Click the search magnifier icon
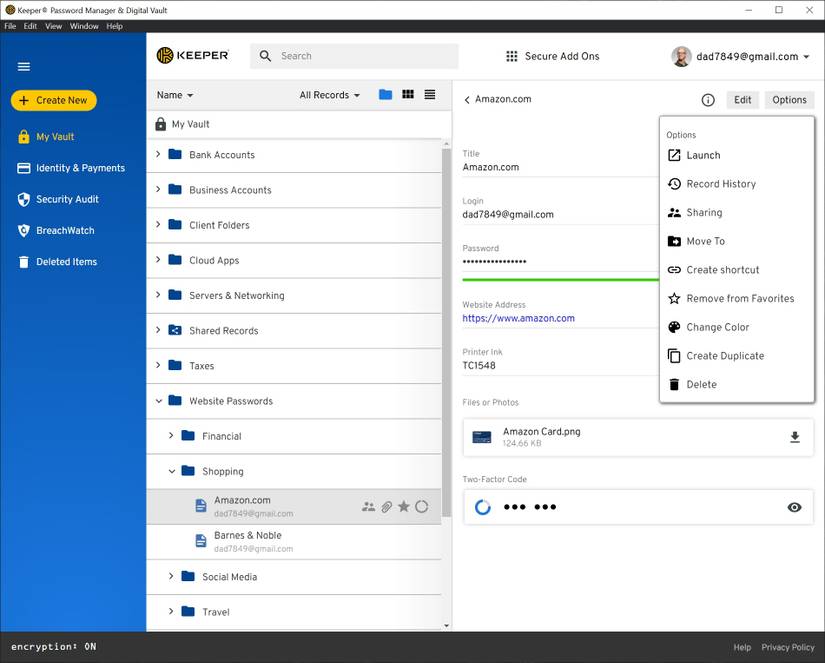Image resolution: width=825 pixels, height=663 pixels. [265, 56]
